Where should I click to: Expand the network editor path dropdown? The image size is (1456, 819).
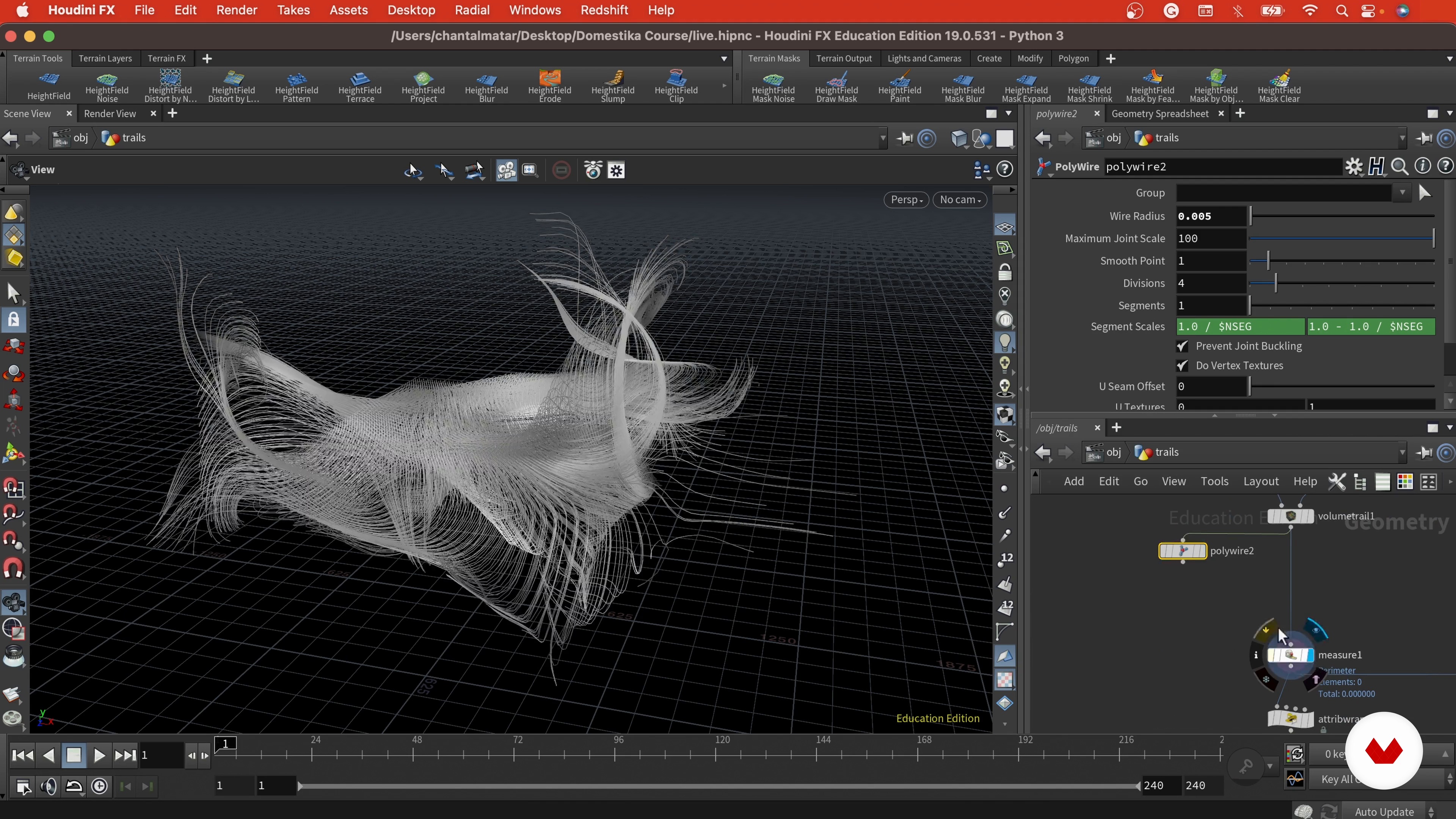coord(1402,453)
